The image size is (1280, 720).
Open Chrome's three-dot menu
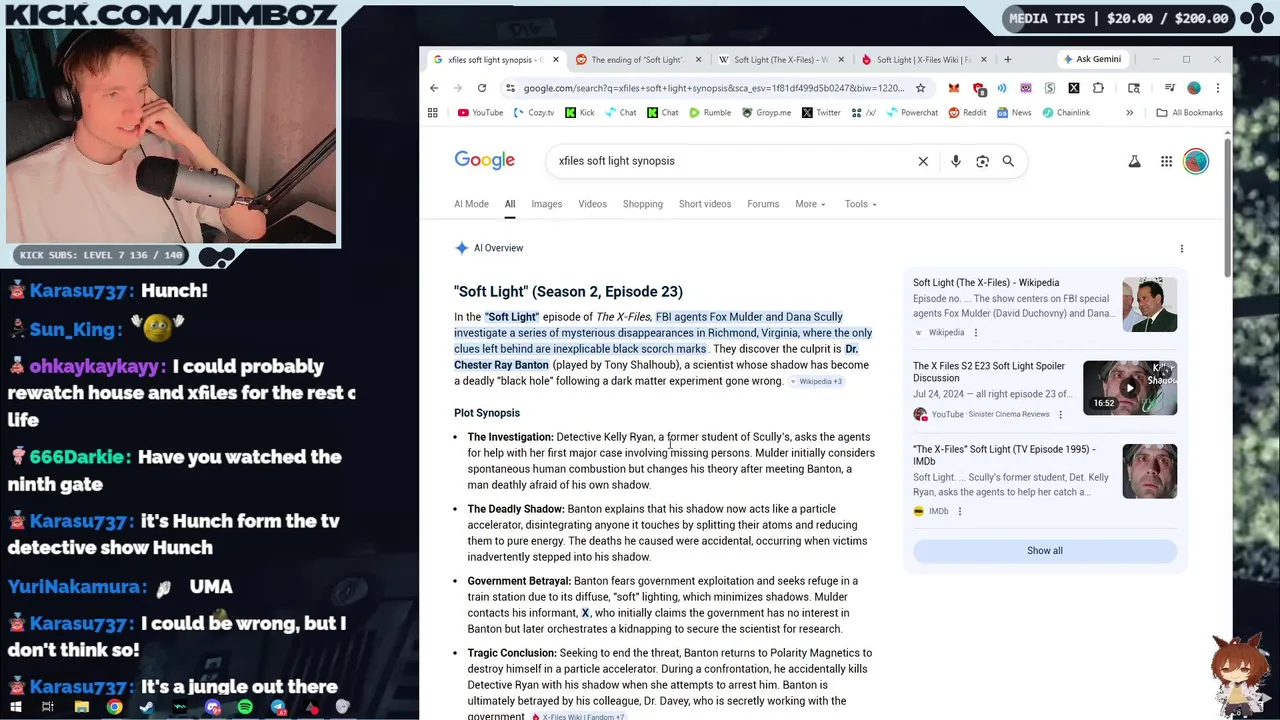point(1217,88)
